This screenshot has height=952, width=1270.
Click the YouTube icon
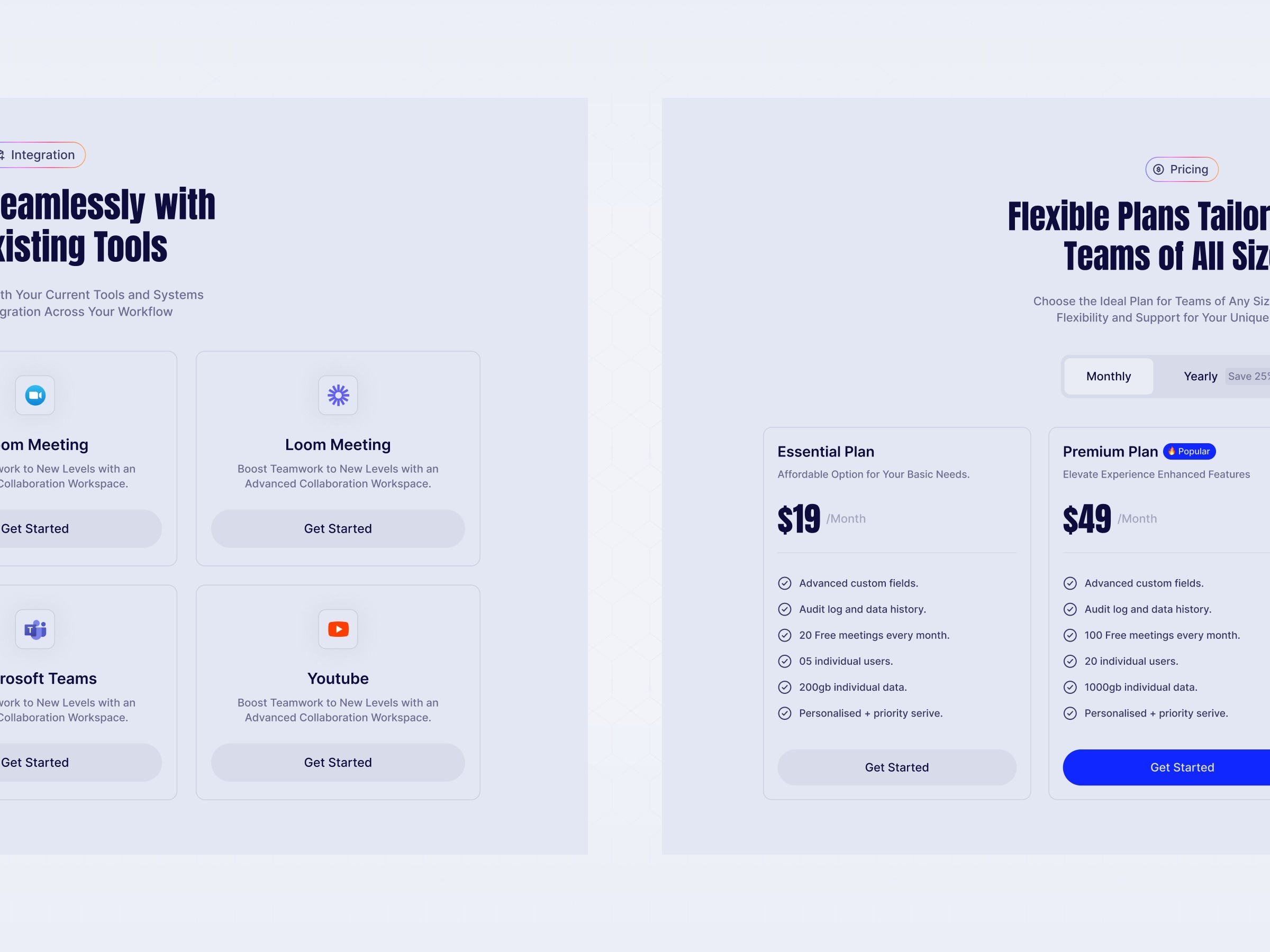point(337,629)
